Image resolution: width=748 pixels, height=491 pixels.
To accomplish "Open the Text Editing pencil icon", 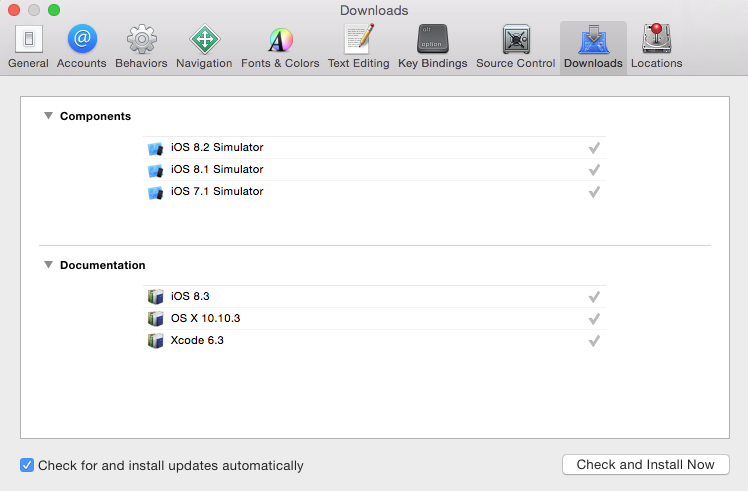I will pyautogui.click(x=359, y=39).
